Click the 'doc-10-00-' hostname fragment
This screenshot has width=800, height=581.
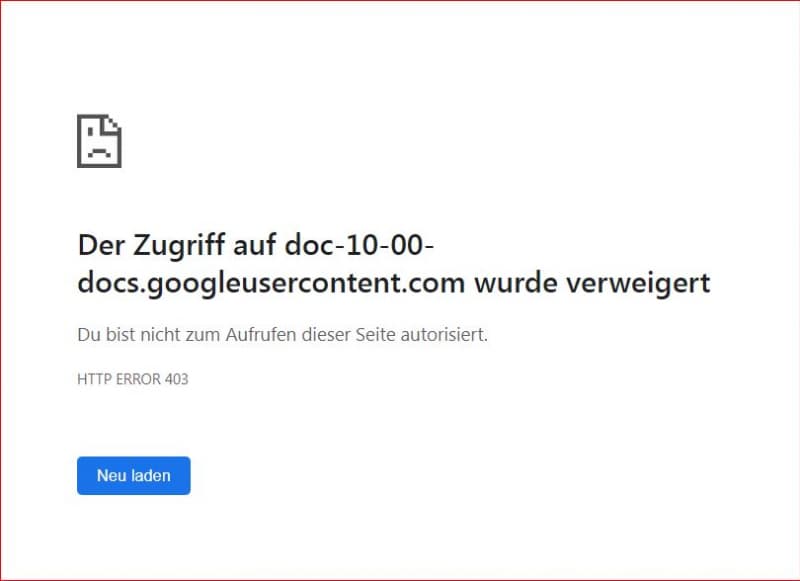pyautogui.click(x=360, y=245)
